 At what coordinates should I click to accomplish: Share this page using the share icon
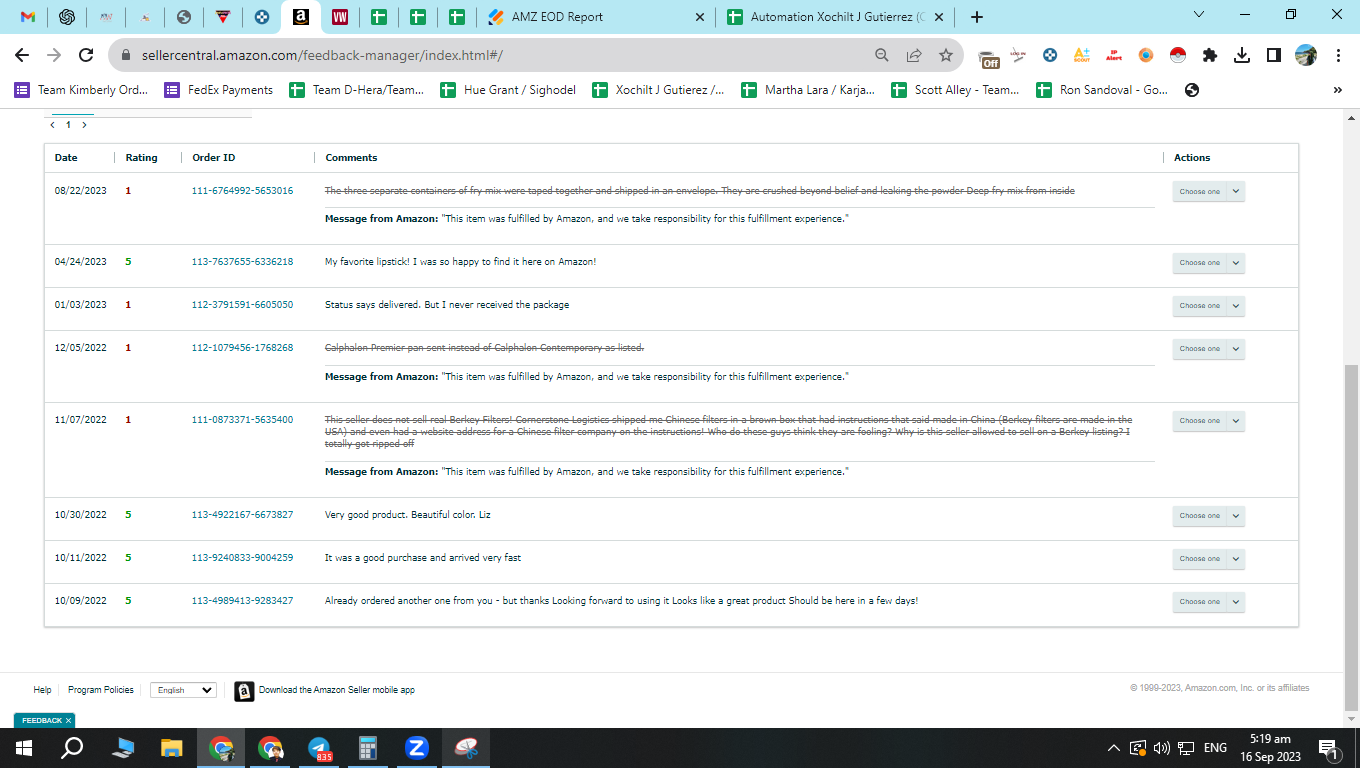(x=914, y=56)
